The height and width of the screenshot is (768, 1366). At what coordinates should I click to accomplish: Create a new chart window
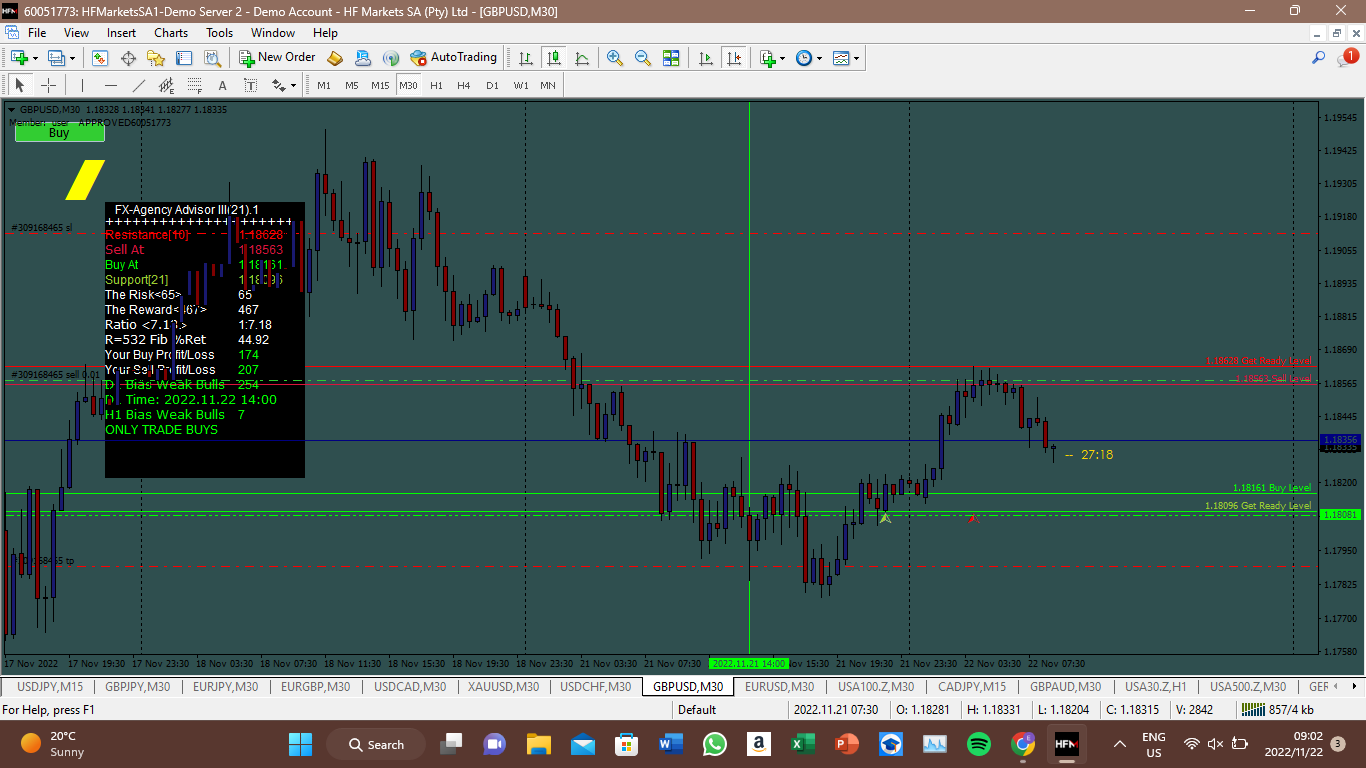pos(18,58)
